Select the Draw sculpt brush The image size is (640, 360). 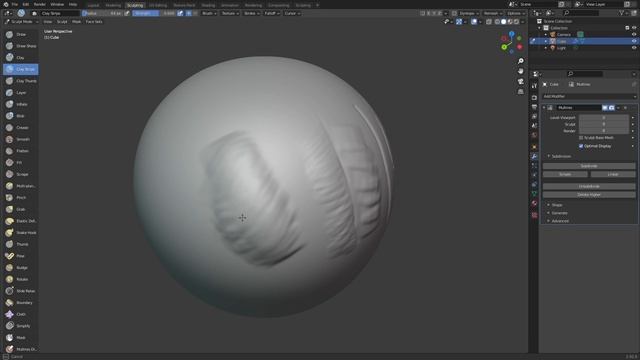20,35
